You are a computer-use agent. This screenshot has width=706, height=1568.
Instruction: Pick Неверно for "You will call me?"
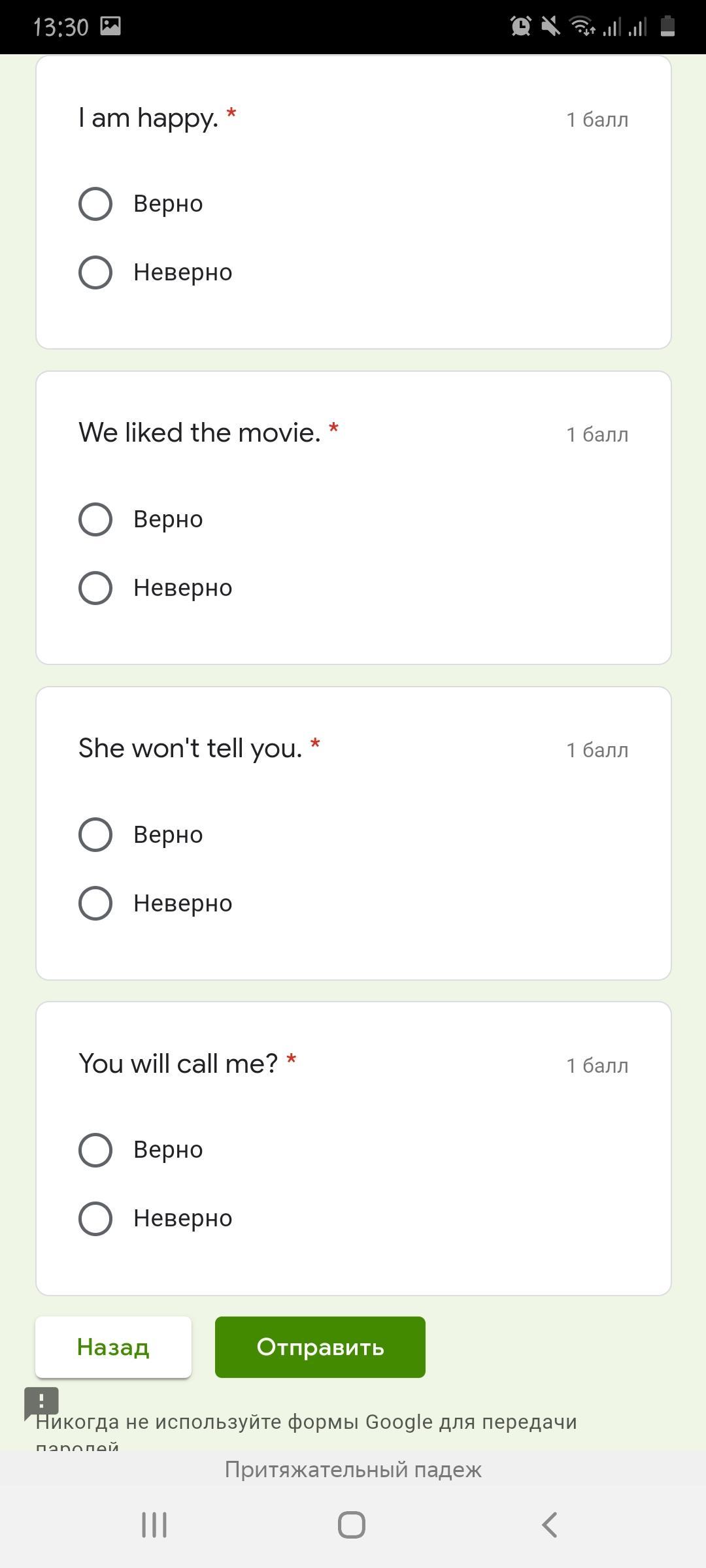(x=95, y=1218)
